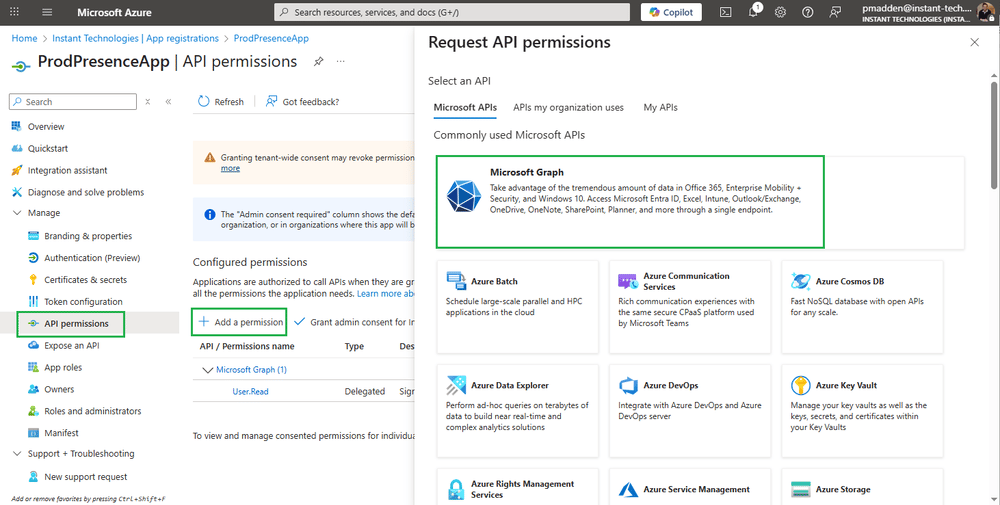Click the Expose an API cloud icon
The image size is (1000, 505).
click(33, 345)
